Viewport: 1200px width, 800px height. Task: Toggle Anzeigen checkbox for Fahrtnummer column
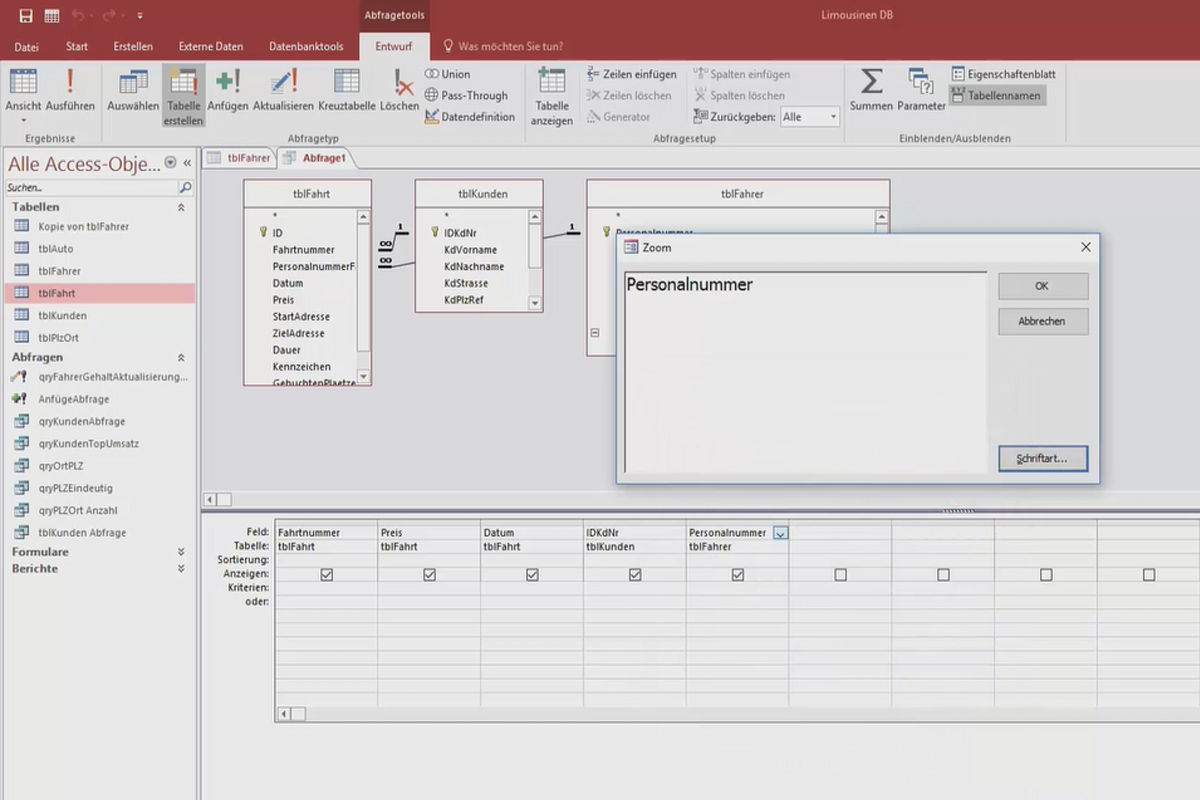click(327, 575)
